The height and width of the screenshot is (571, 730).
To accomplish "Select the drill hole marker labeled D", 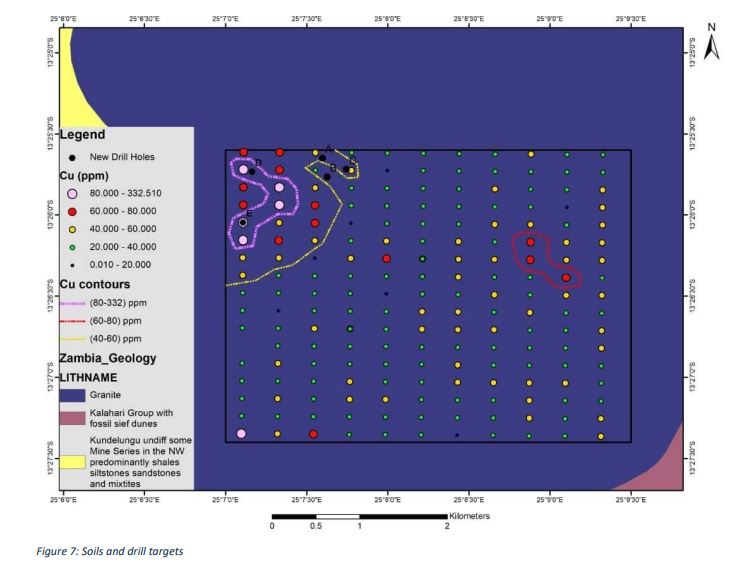I will point(252,171).
